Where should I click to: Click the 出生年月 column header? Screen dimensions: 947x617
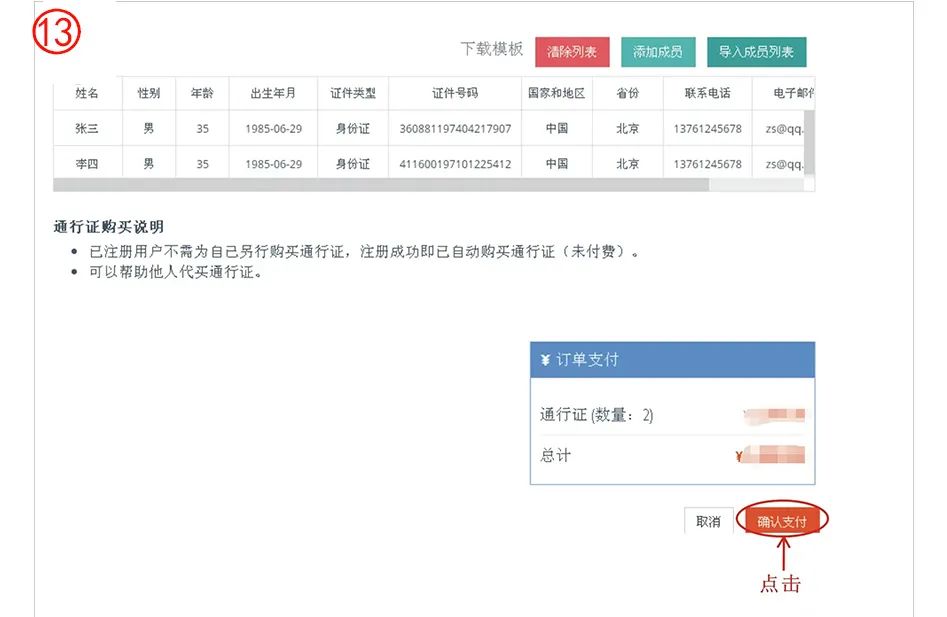(x=273, y=93)
